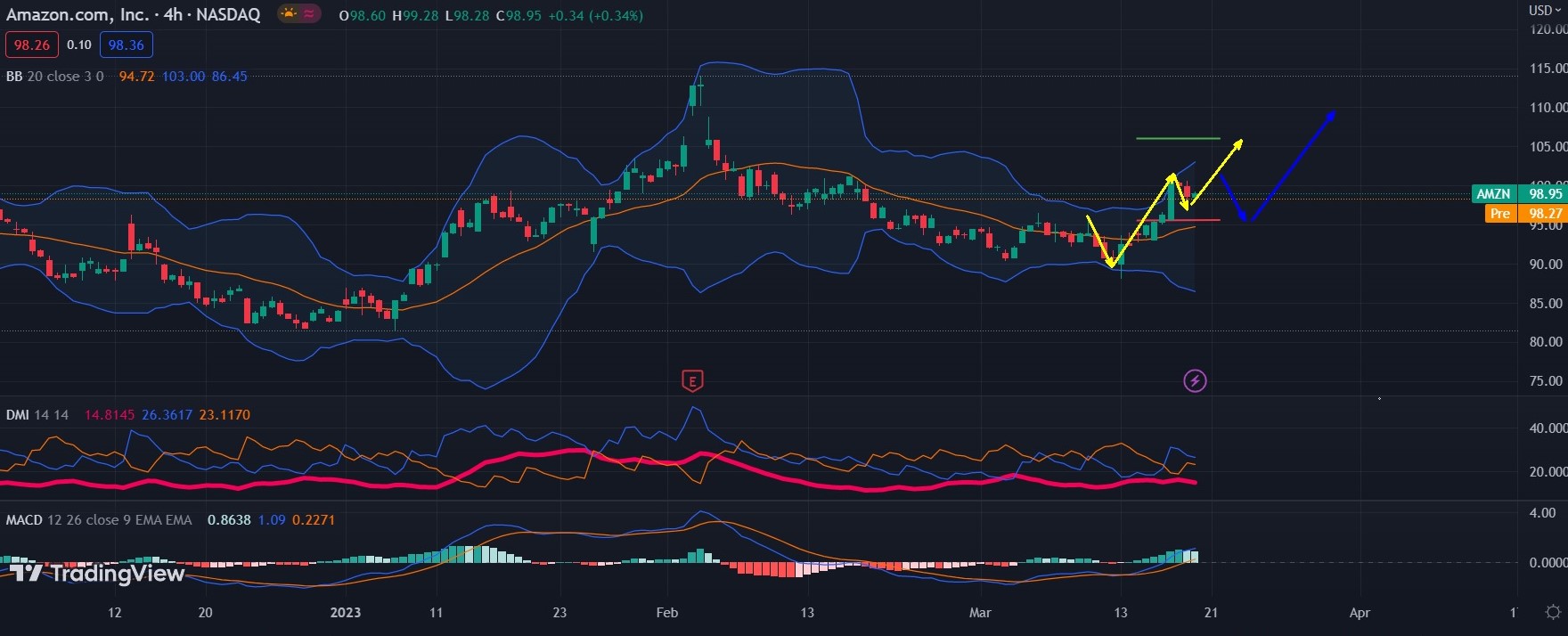Click the 20.00 DMI scale label
The width and height of the screenshot is (1568, 636).
(1548, 472)
